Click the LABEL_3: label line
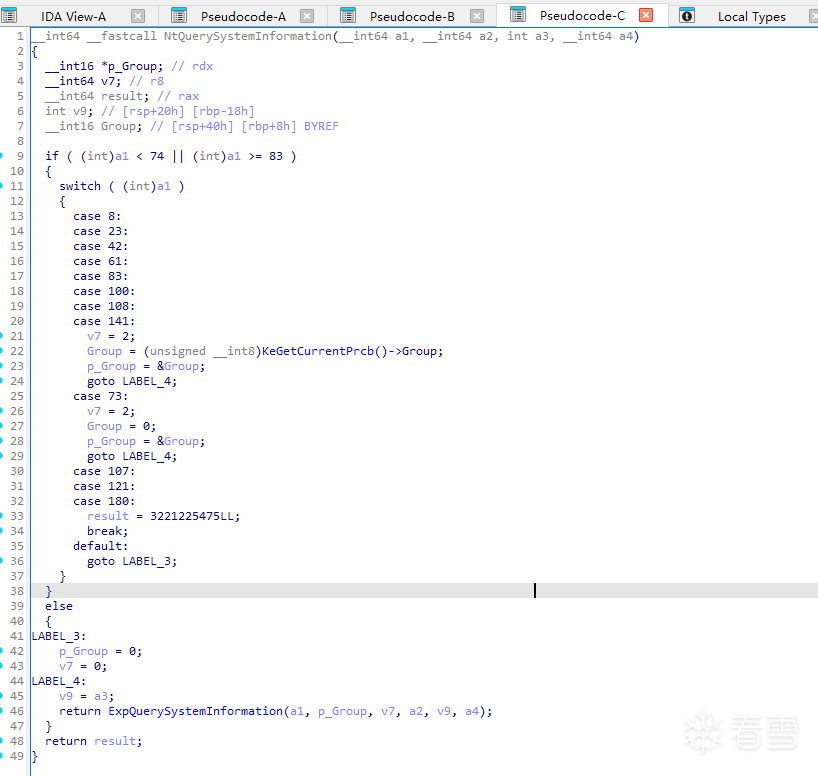 click(59, 637)
